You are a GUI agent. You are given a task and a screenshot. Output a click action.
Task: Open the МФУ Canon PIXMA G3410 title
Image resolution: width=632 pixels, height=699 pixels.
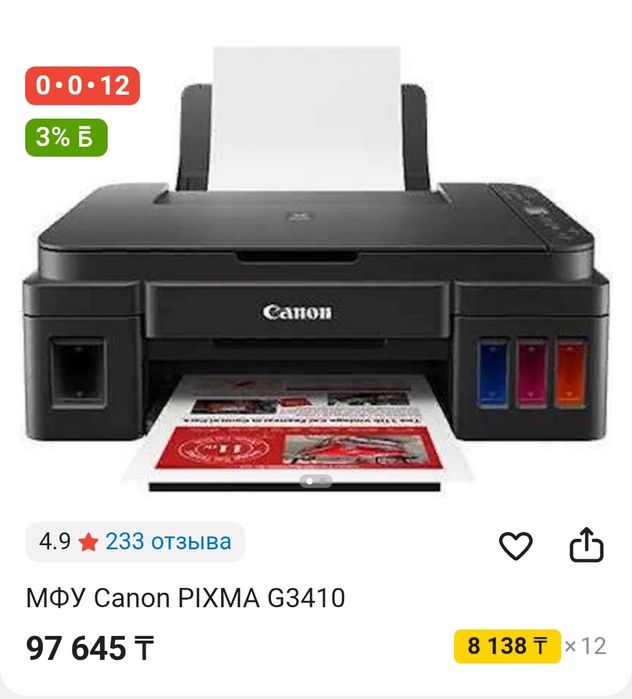pos(185,598)
